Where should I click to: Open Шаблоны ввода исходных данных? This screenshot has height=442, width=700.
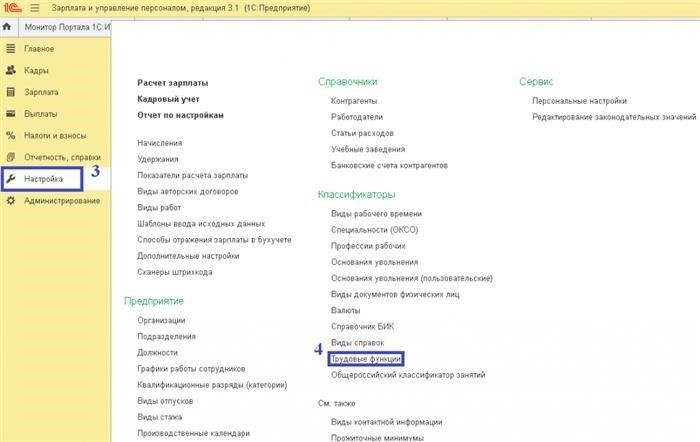pyautogui.click(x=201, y=223)
